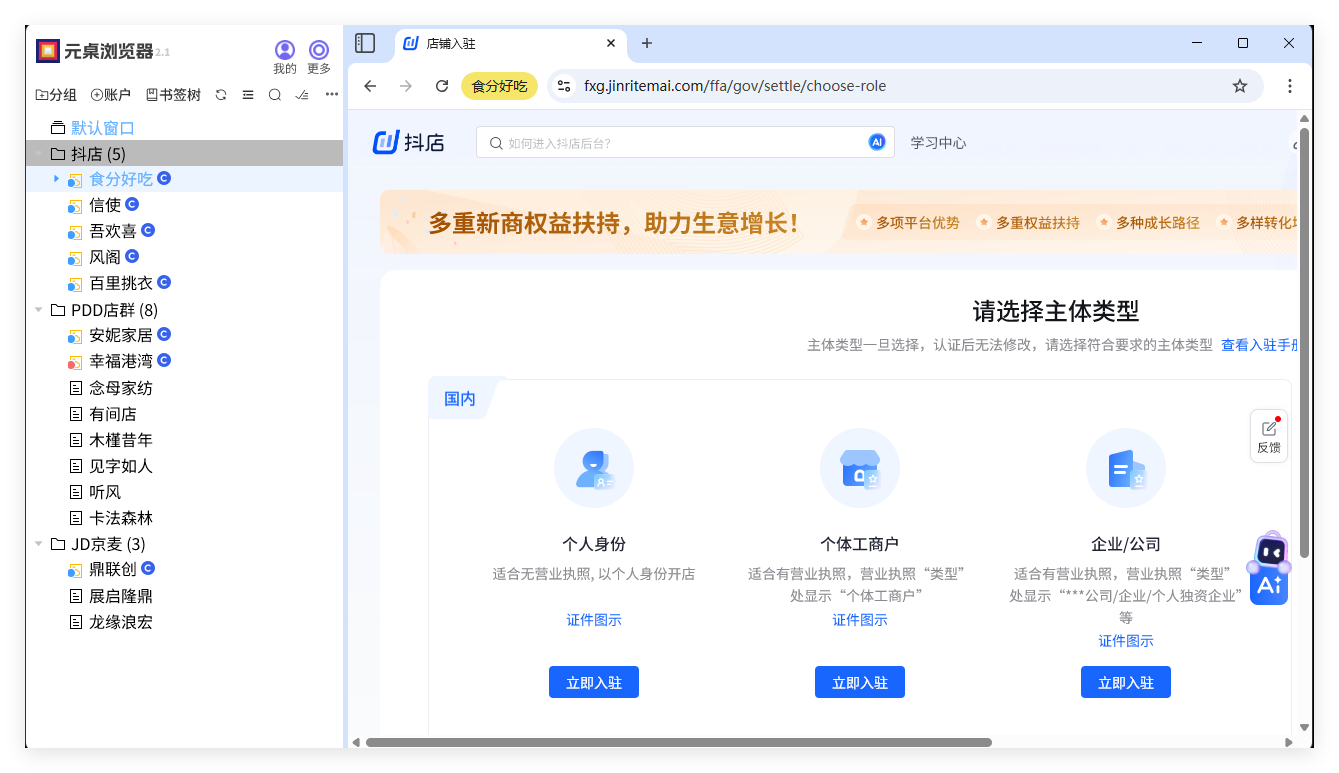Viewport: 1339px width, 773px height.
Task: Click the checklist icon in the sidebar toolbar
Action: point(302,95)
